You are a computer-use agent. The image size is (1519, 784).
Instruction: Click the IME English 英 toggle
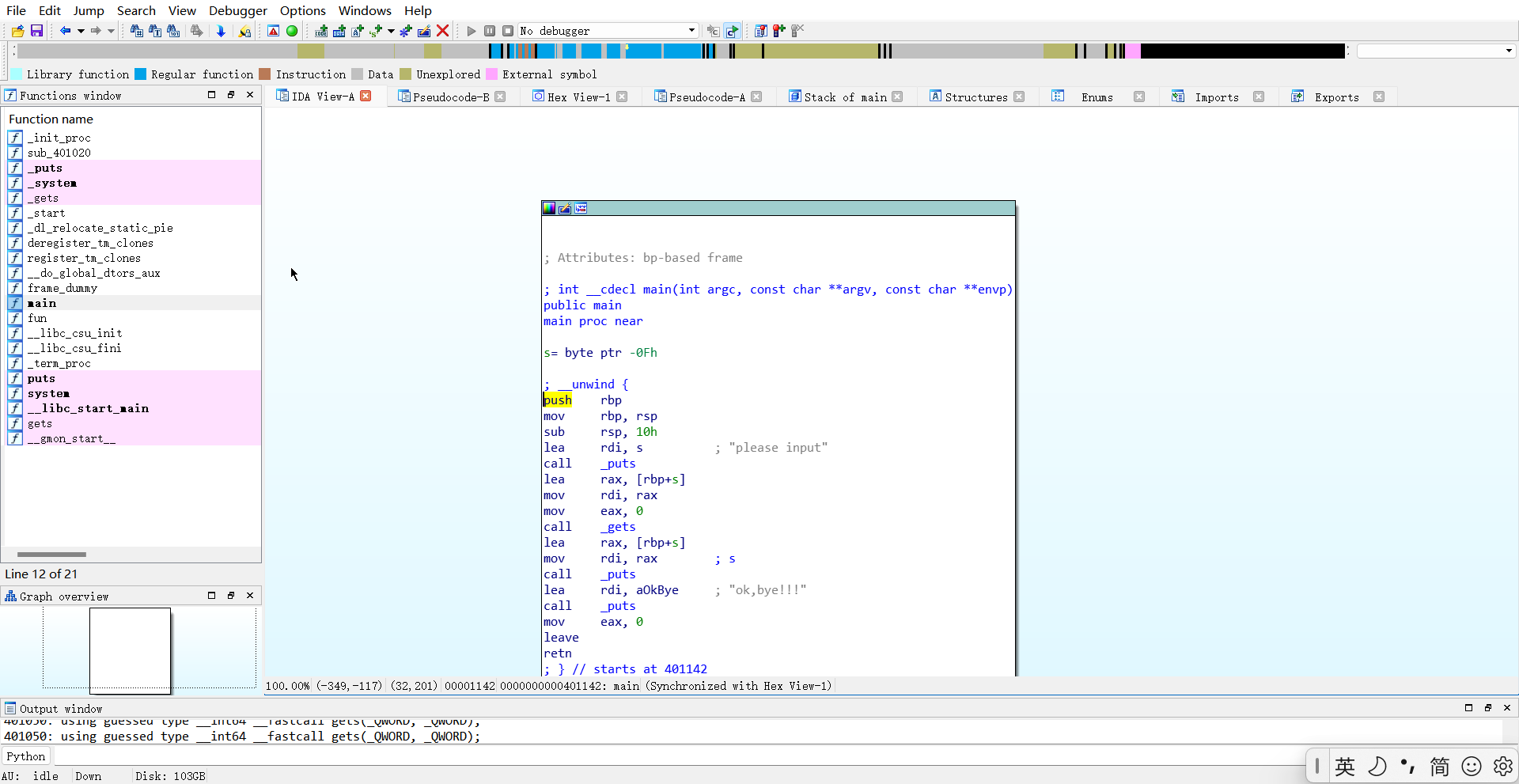click(x=1345, y=766)
